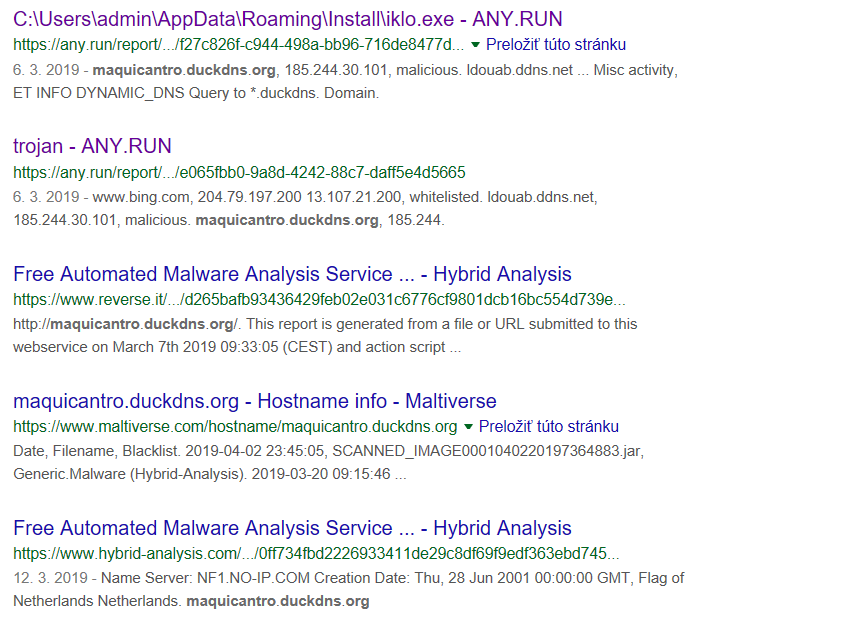Image resolution: width=847 pixels, height=641 pixels.
Task: Click 'Preložiť túto stránku' for the Maltiverse result
Action: (x=549, y=427)
